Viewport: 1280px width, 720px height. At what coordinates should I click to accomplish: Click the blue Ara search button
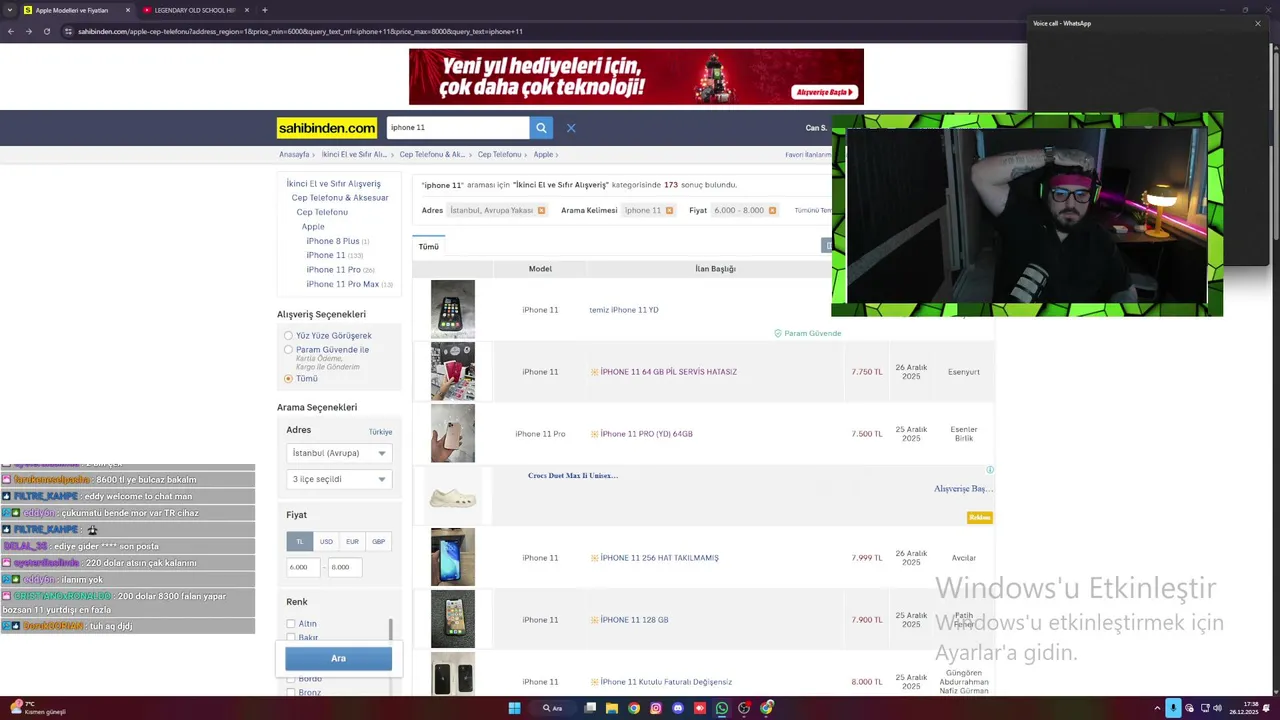point(338,658)
